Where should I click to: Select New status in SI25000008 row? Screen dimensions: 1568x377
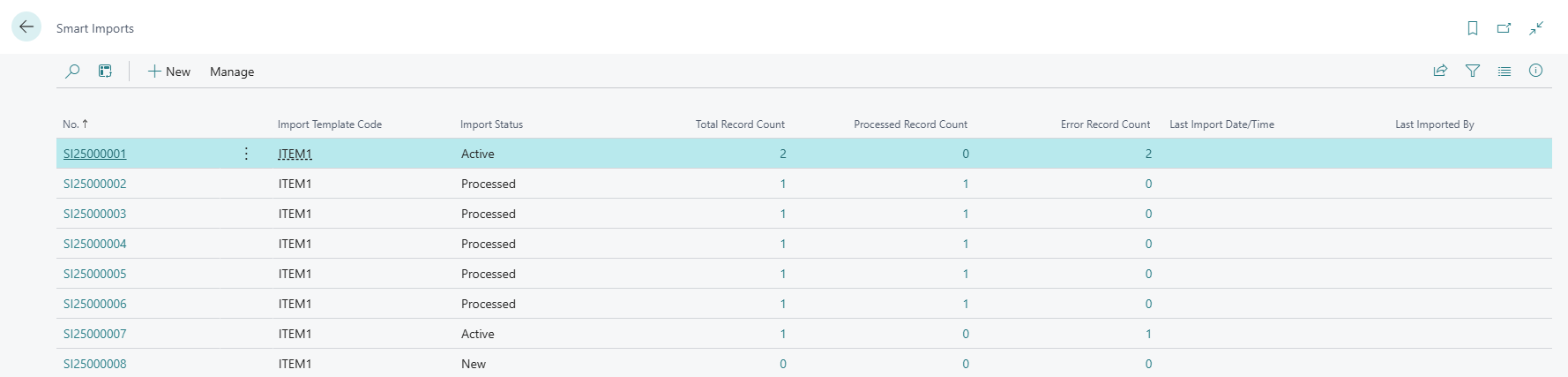point(473,364)
